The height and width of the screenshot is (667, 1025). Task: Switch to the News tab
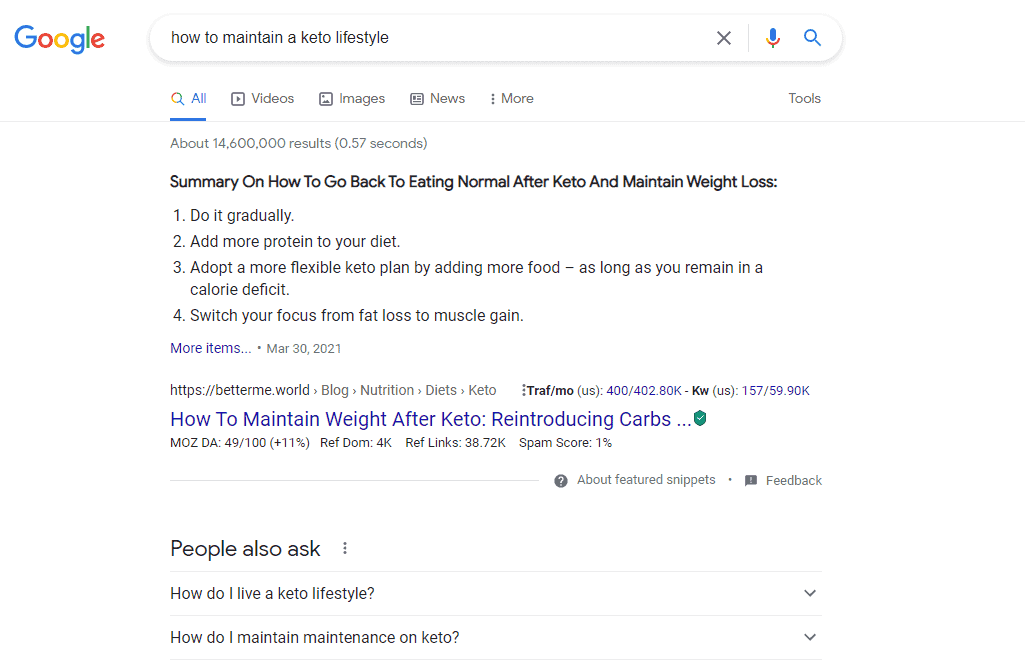(x=438, y=99)
